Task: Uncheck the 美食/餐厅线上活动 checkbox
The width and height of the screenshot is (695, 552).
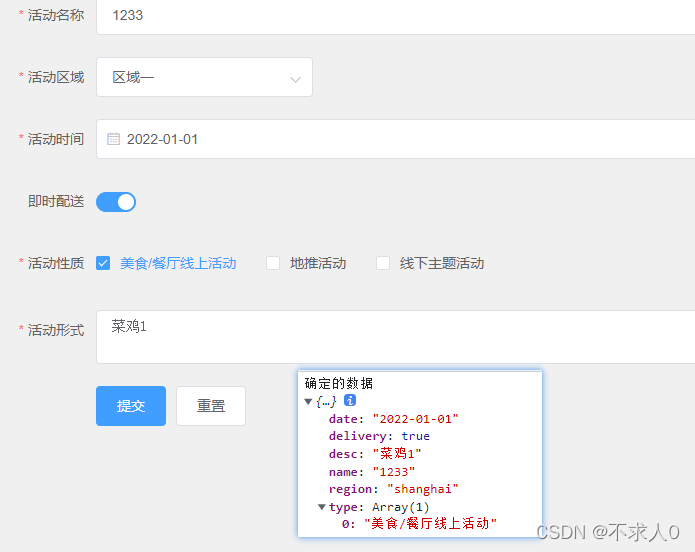Action: [103, 263]
